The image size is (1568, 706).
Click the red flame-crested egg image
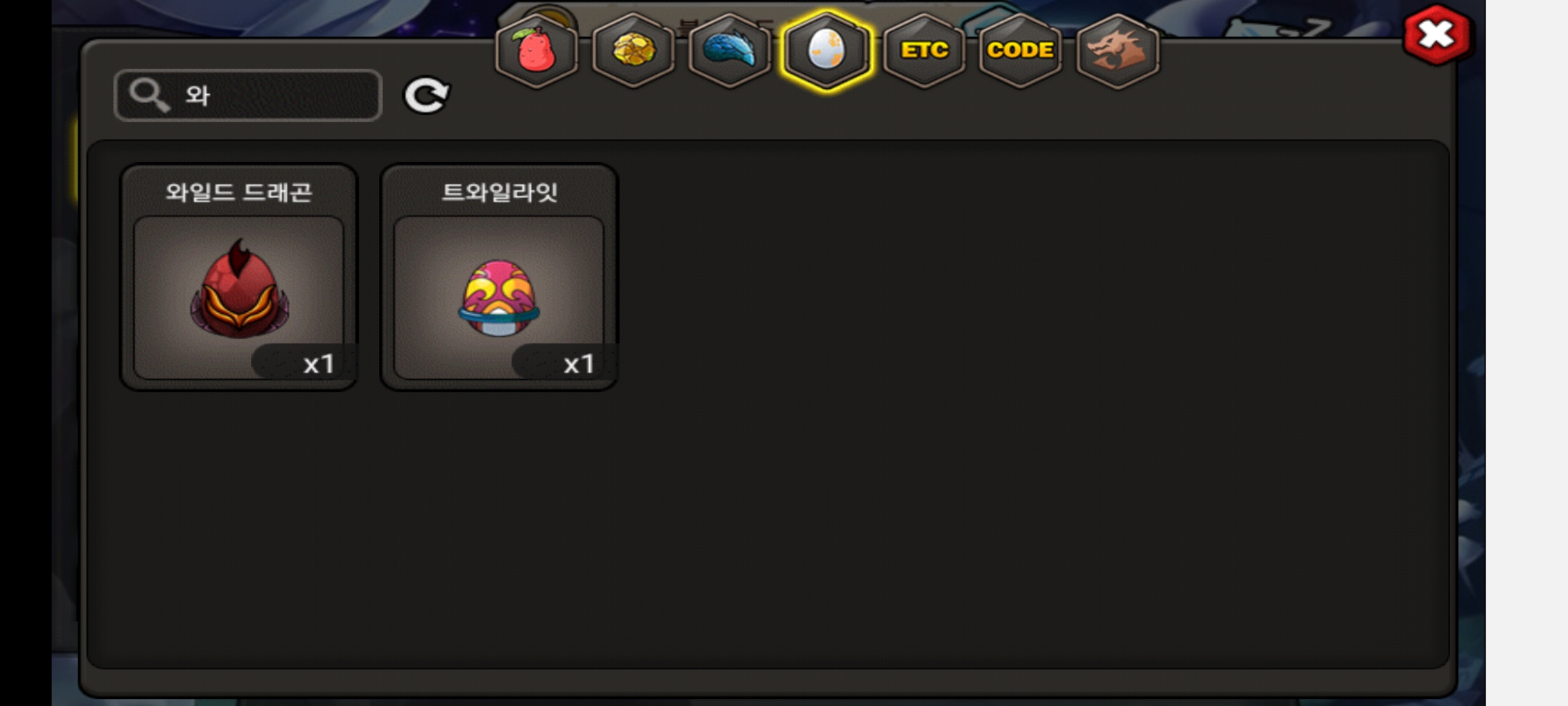pyautogui.click(x=239, y=289)
